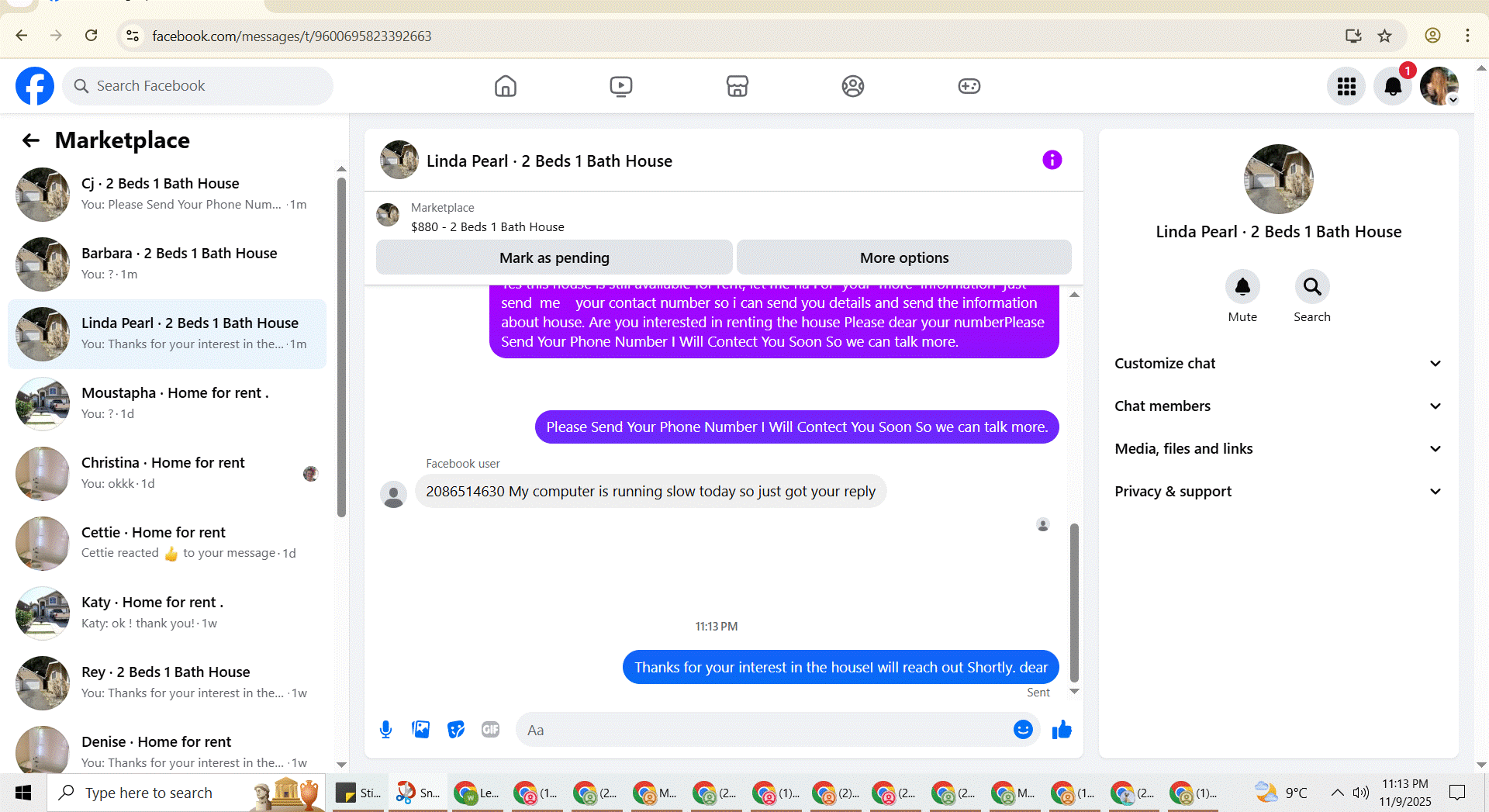Select Linda Pearl conversation in list

coord(168,334)
